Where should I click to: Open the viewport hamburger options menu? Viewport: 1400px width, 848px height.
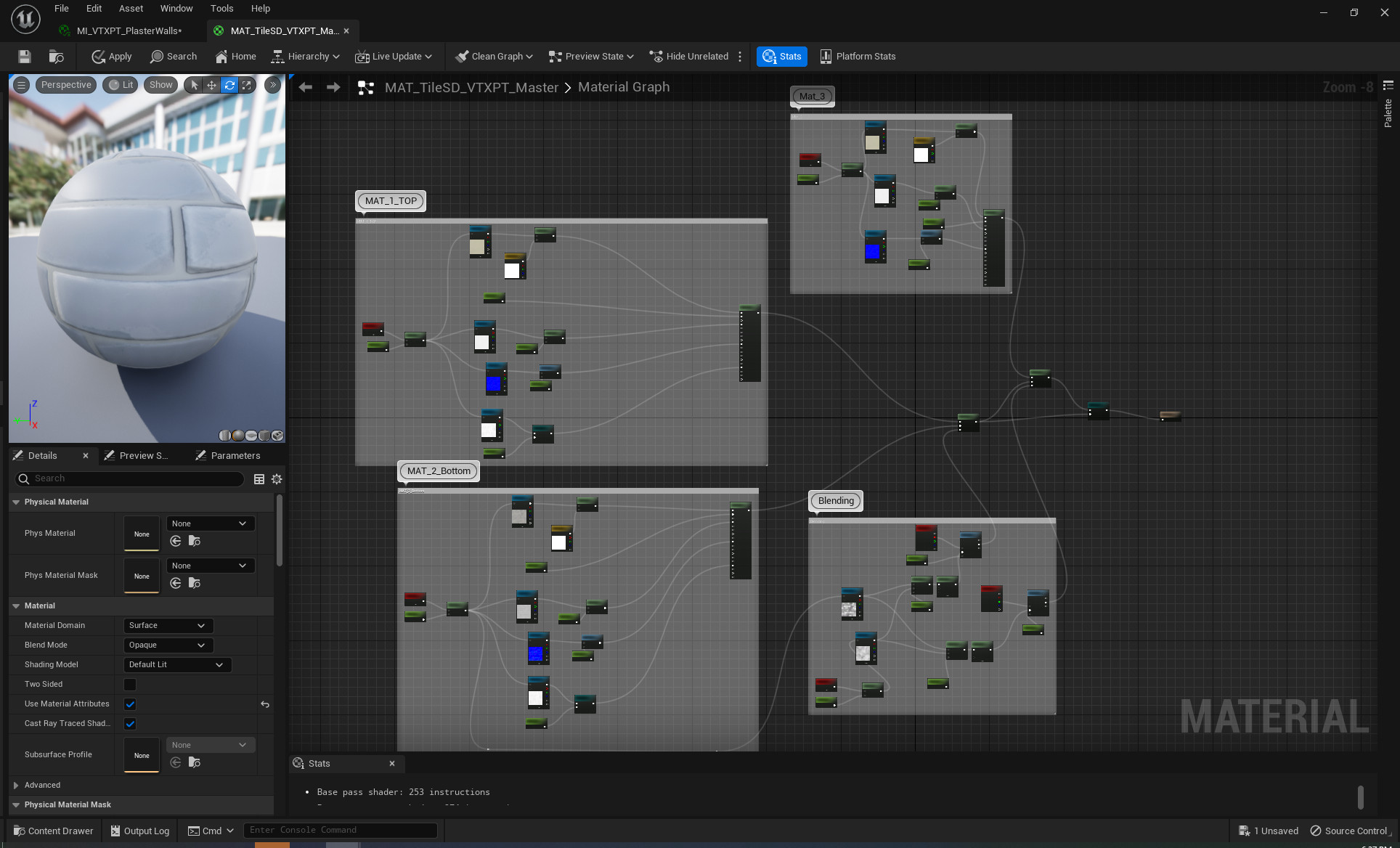(21, 85)
